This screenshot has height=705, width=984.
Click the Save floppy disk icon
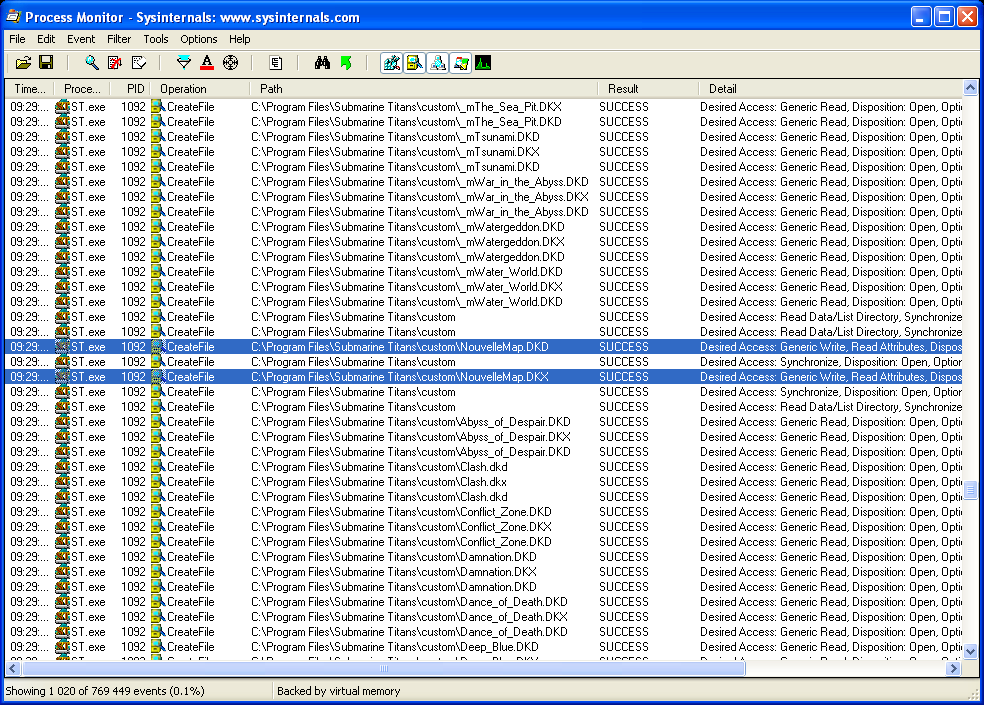(x=46, y=63)
